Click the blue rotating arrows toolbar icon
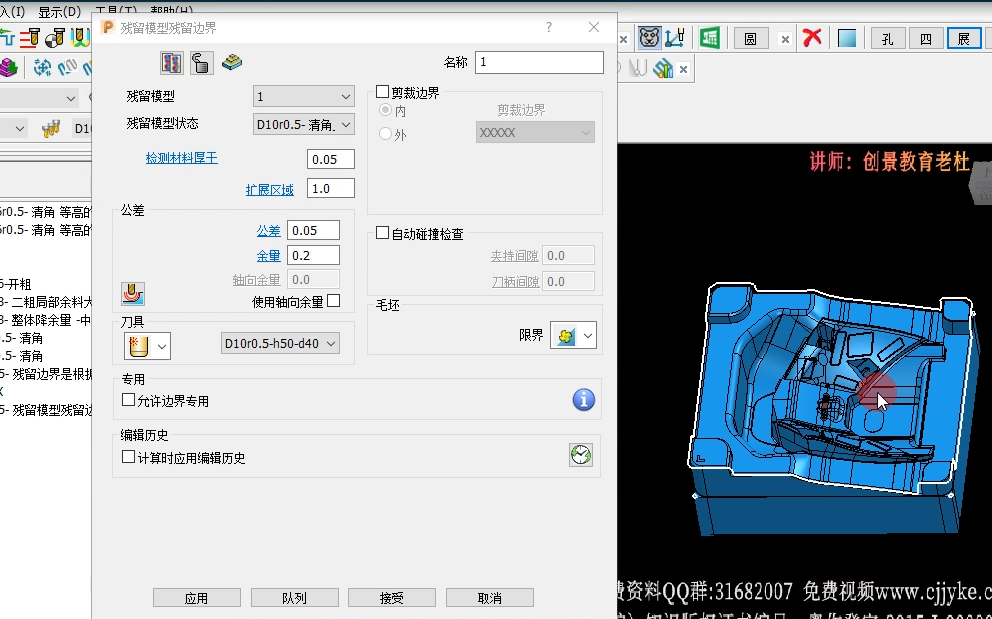This screenshot has width=992, height=619. tap(42, 67)
